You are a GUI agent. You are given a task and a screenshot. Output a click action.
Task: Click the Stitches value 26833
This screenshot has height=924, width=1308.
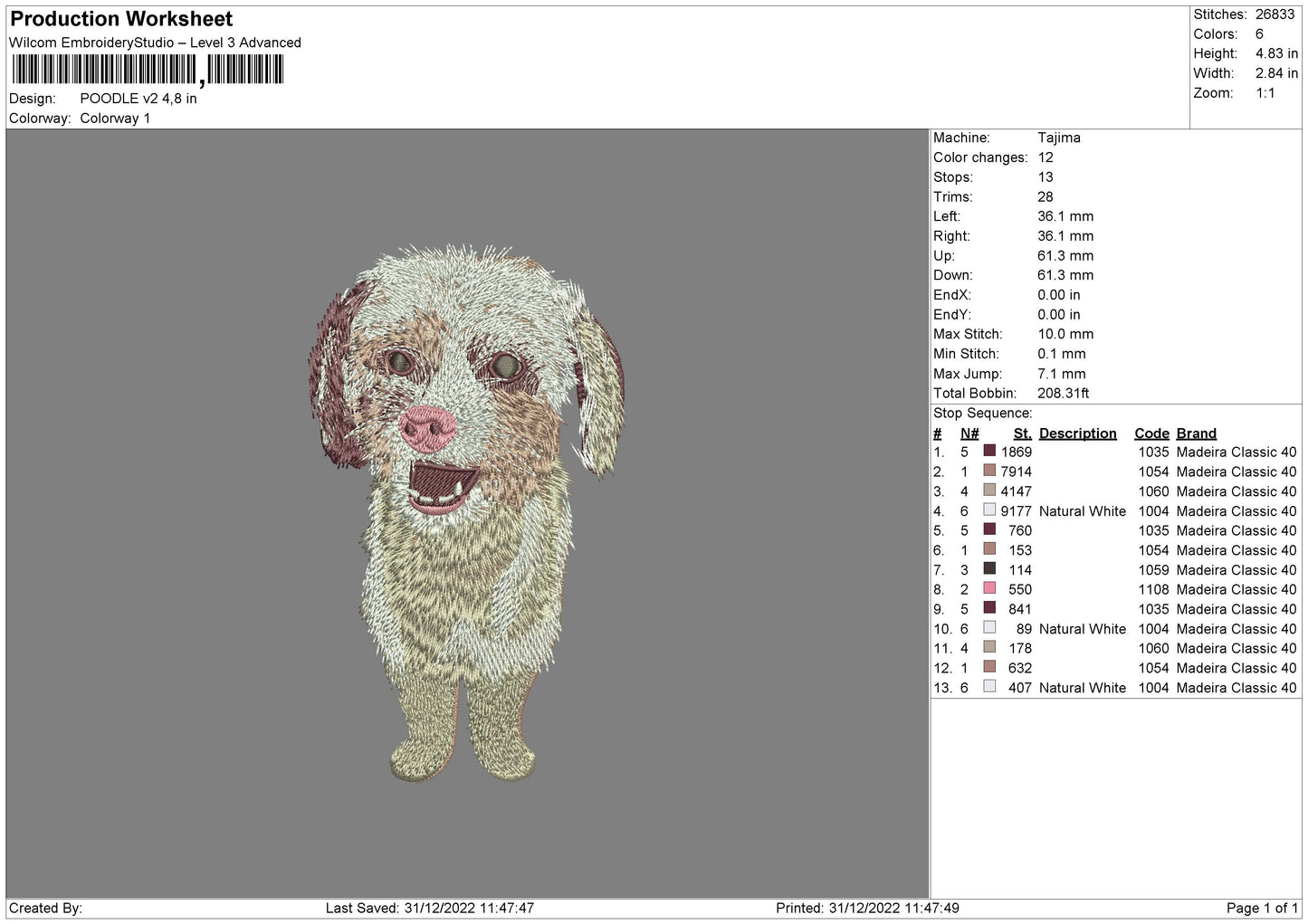click(1275, 14)
